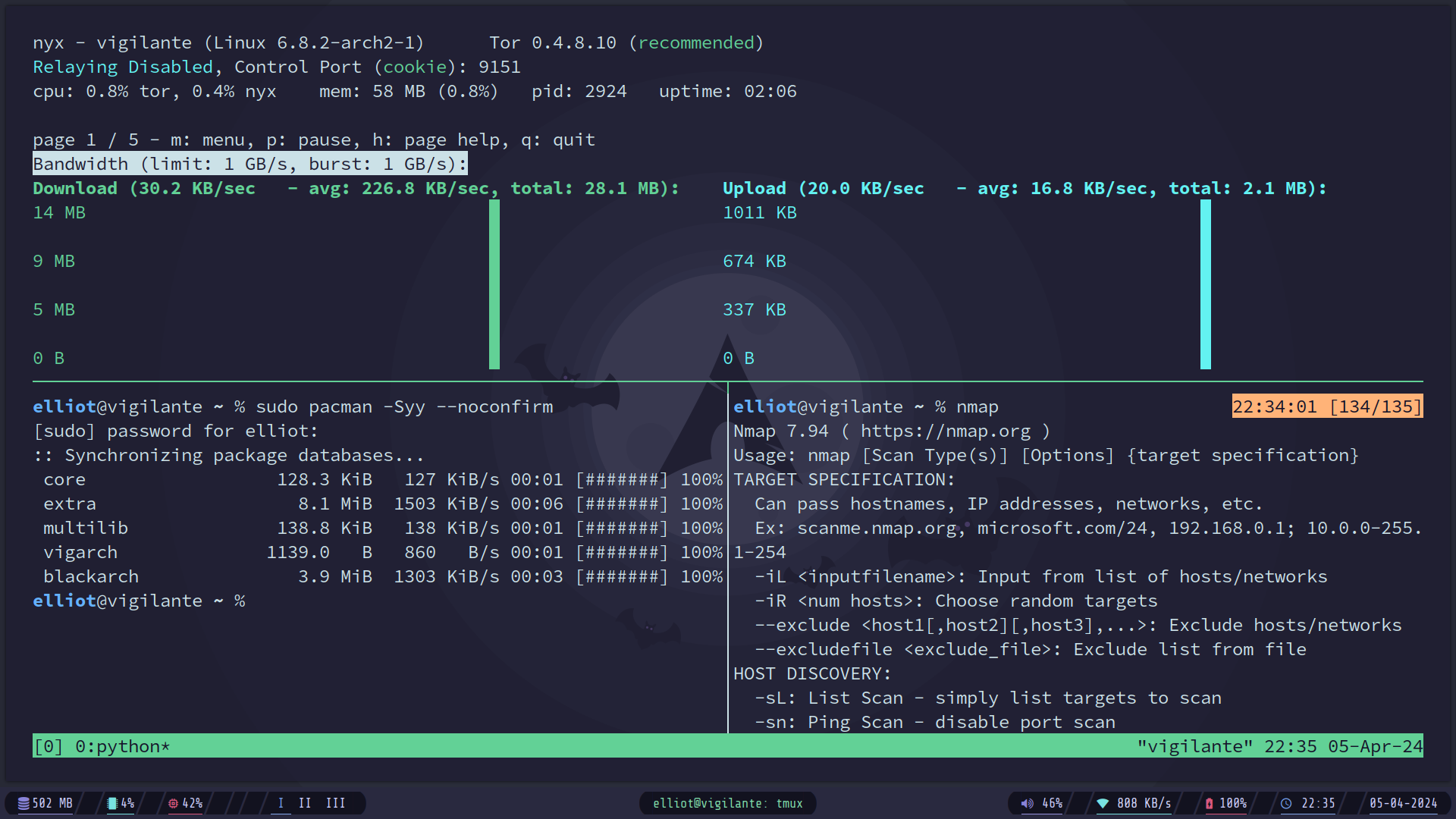Click the cyan upload bandwidth bar
1456x819 pixels.
[x=1206, y=284]
